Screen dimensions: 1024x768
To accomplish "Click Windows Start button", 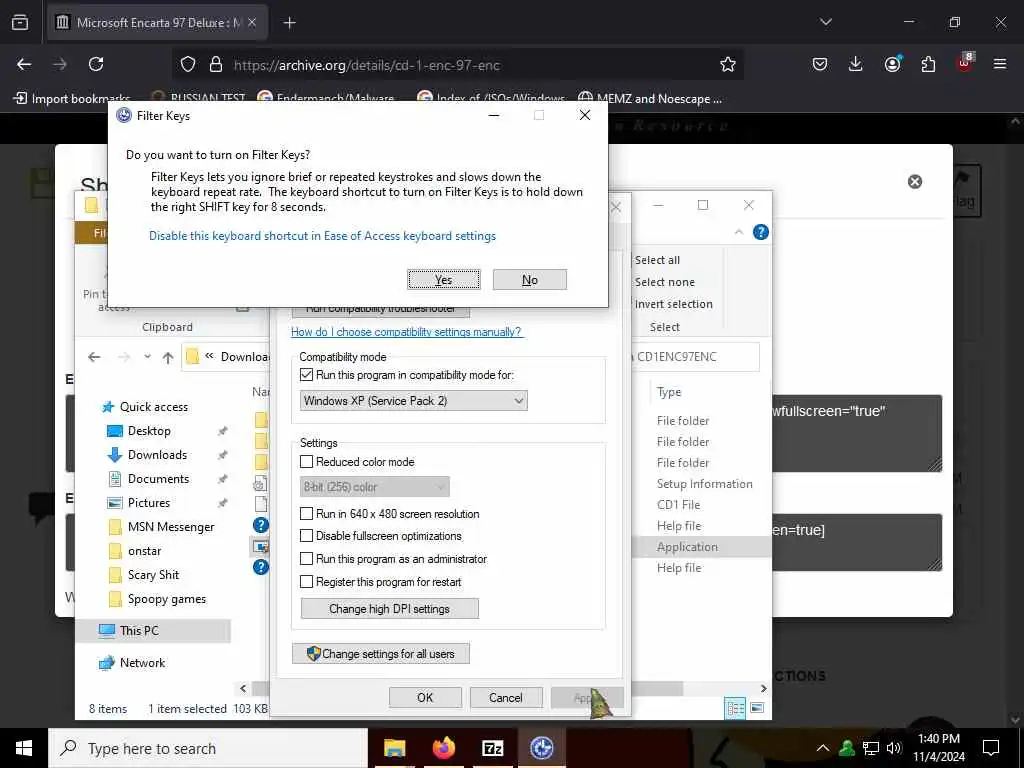I will click(x=24, y=748).
